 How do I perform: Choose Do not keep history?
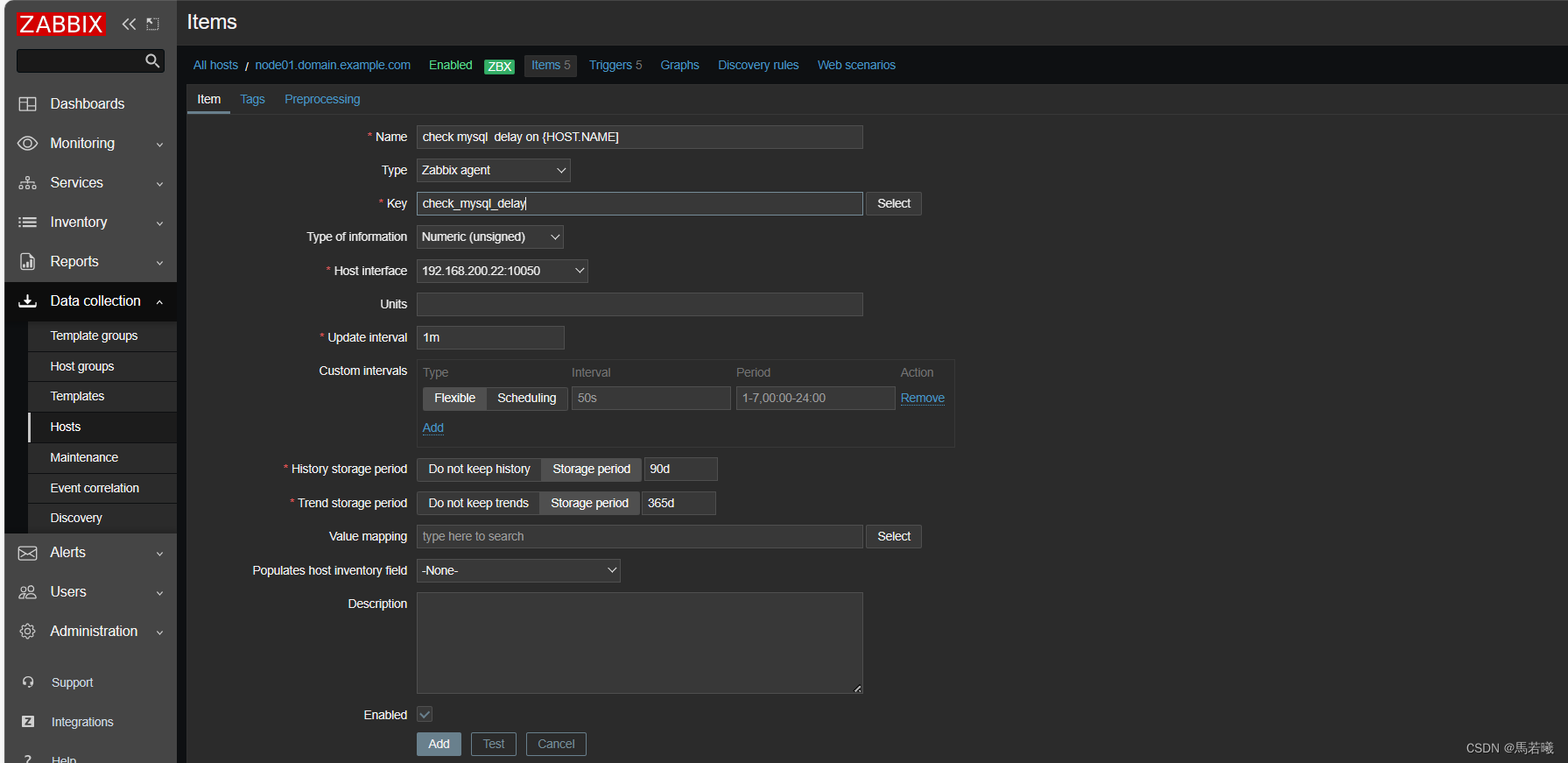coord(479,469)
